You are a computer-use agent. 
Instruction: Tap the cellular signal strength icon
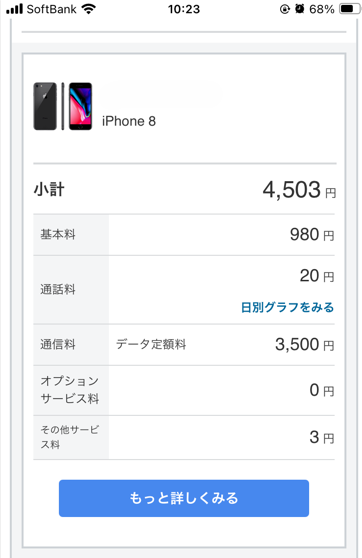14,9
